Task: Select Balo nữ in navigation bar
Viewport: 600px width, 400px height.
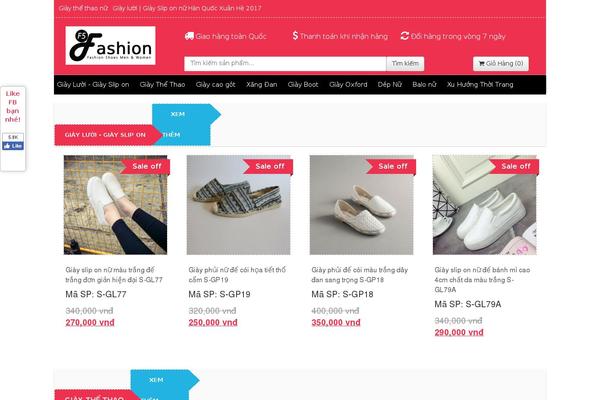Action: pyautogui.click(x=424, y=85)
